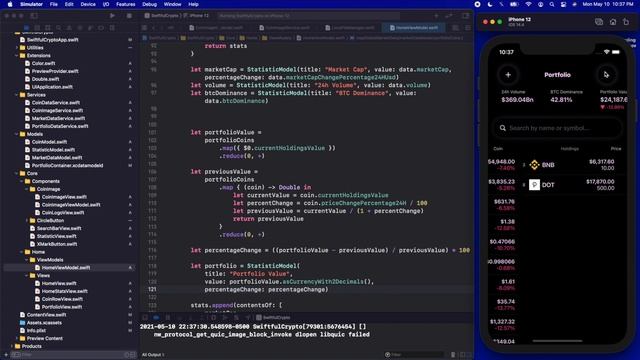
Task: Tap the BNB coin logo in portfolio list
Action: [x=534, y=165]
